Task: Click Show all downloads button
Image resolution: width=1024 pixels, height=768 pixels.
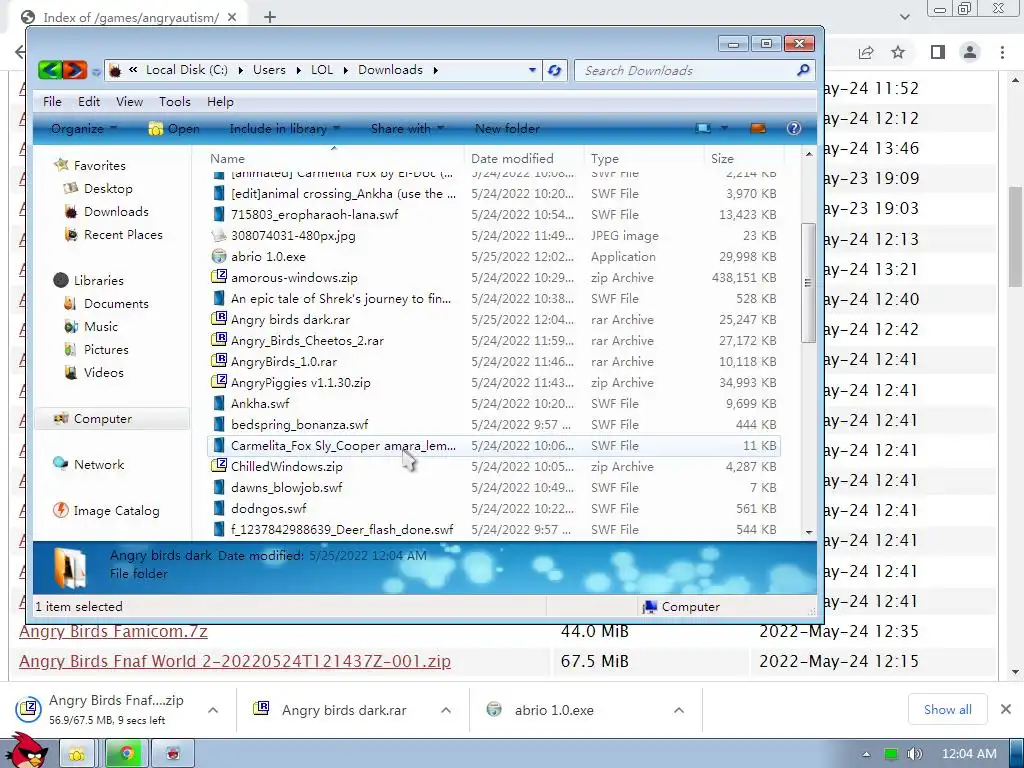Action: tap(948, 710)
